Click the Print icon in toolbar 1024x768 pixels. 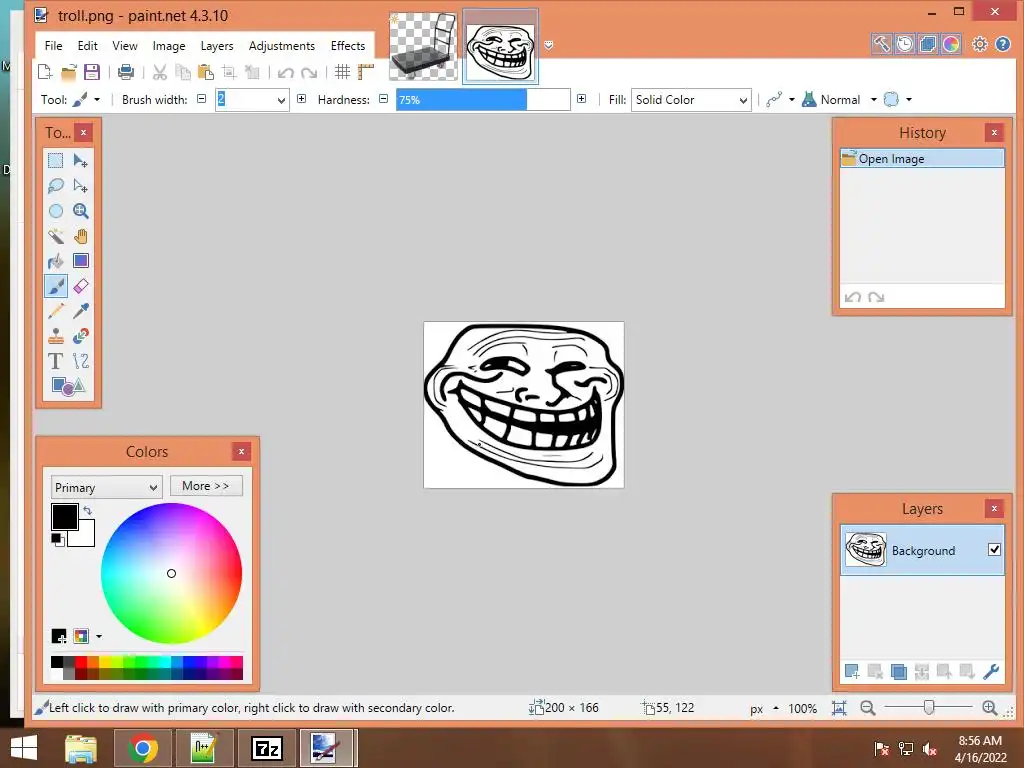[125, 72]
